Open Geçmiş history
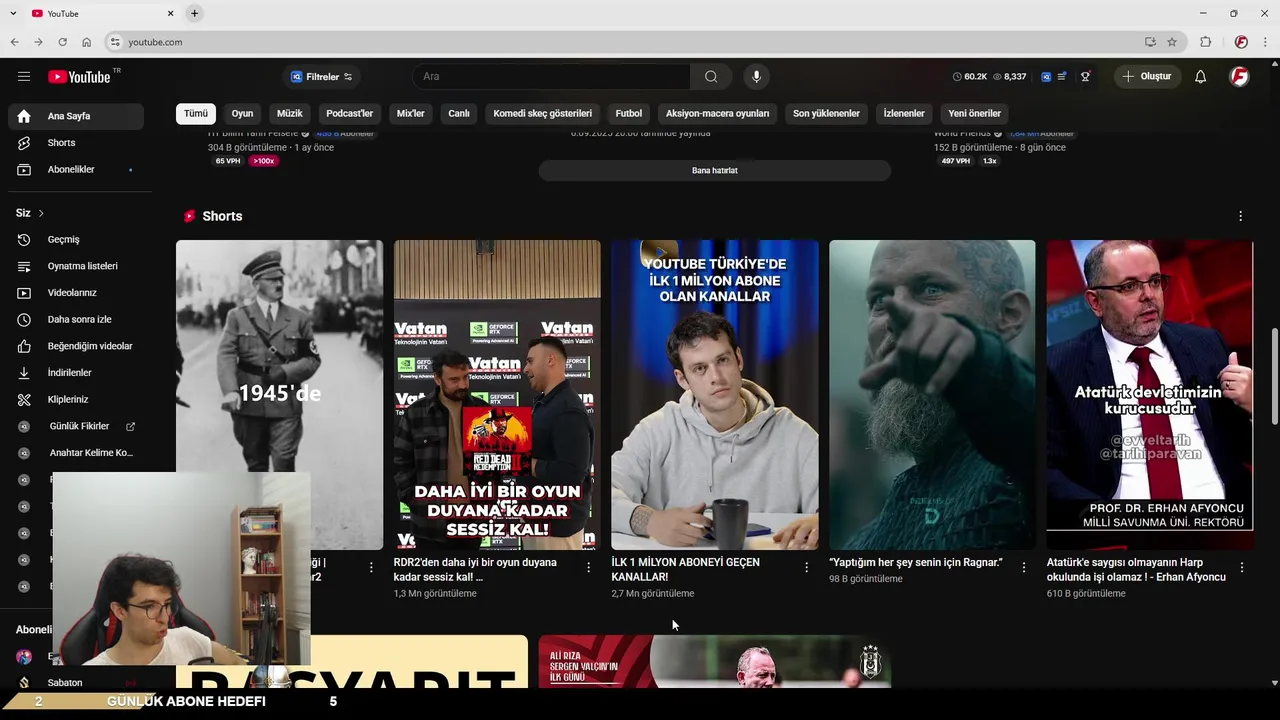The height and width of the screenshot is (720, 1280). [x=76, y=240]
